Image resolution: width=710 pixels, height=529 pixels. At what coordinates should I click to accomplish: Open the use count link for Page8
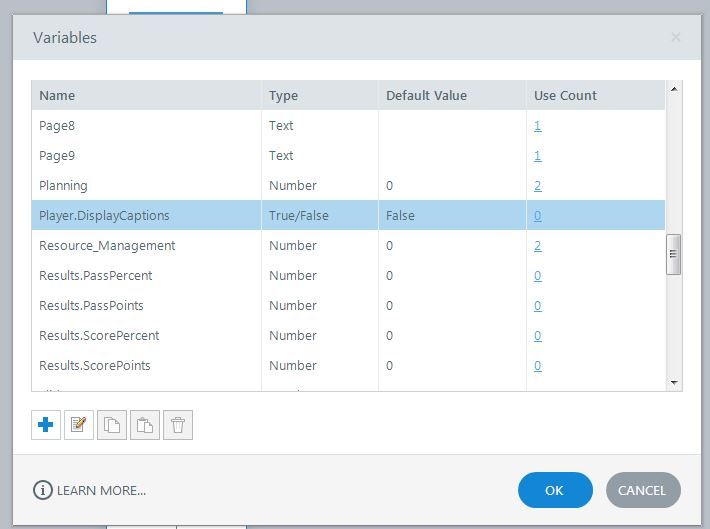point(537,125)
